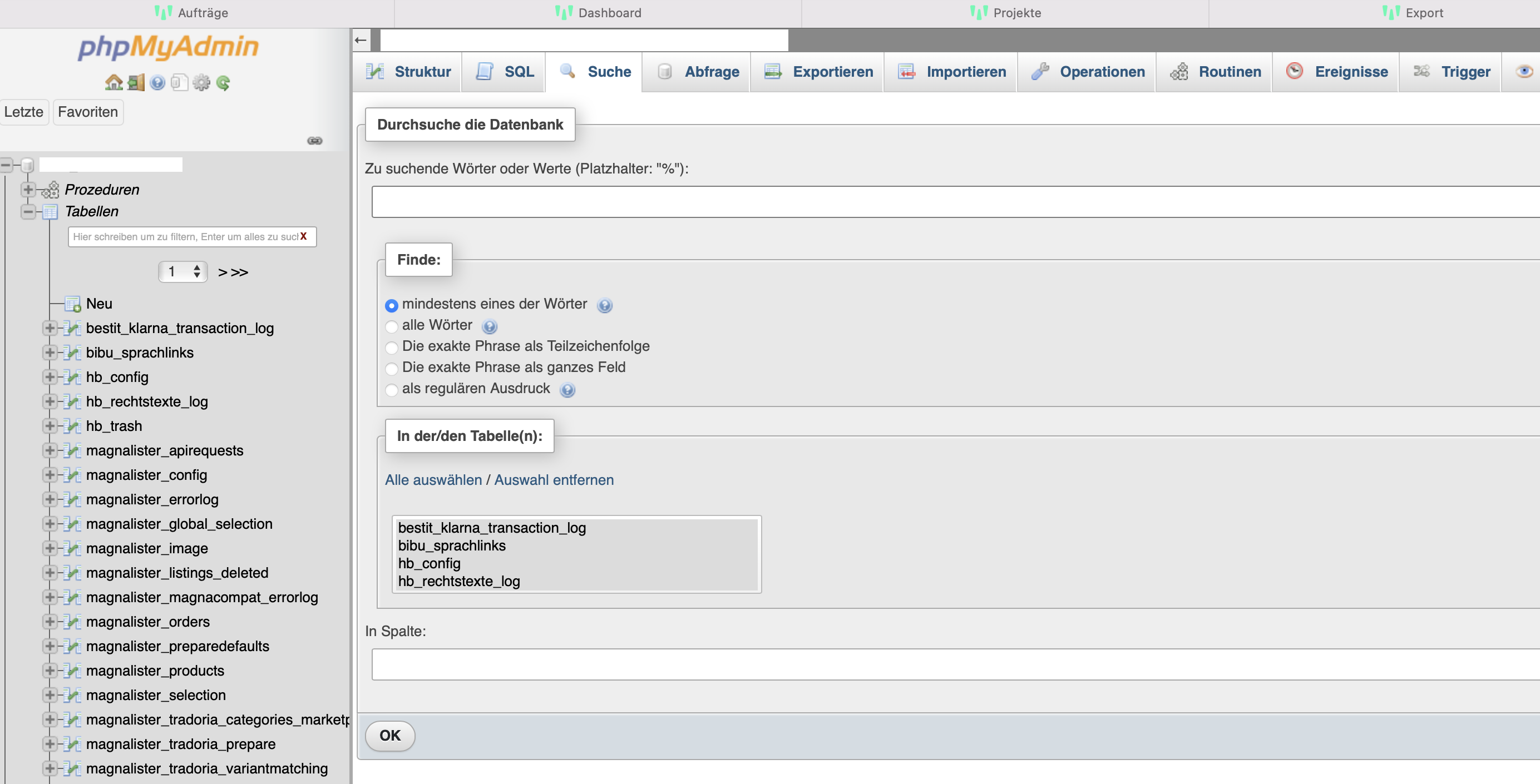Click the table icon of bibu_sprachlinks
Viewport: 1540px width, 784px height.
click(72, 353)
